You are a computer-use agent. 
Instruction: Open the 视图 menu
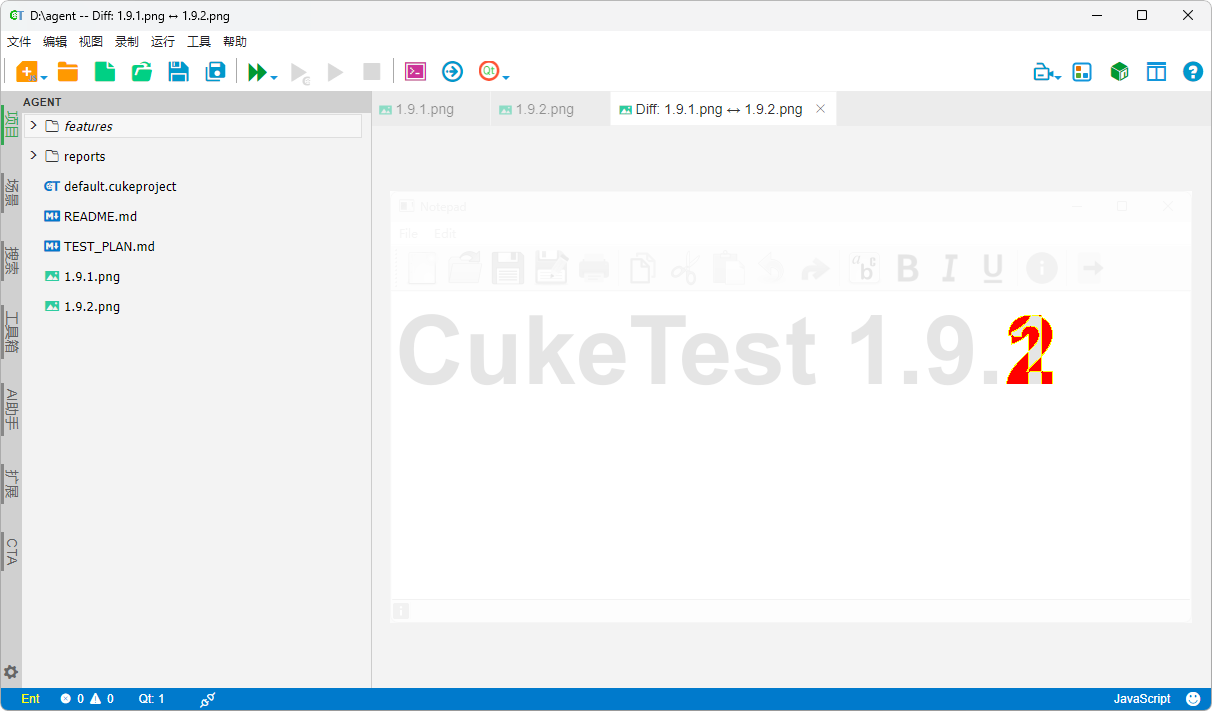91,42
